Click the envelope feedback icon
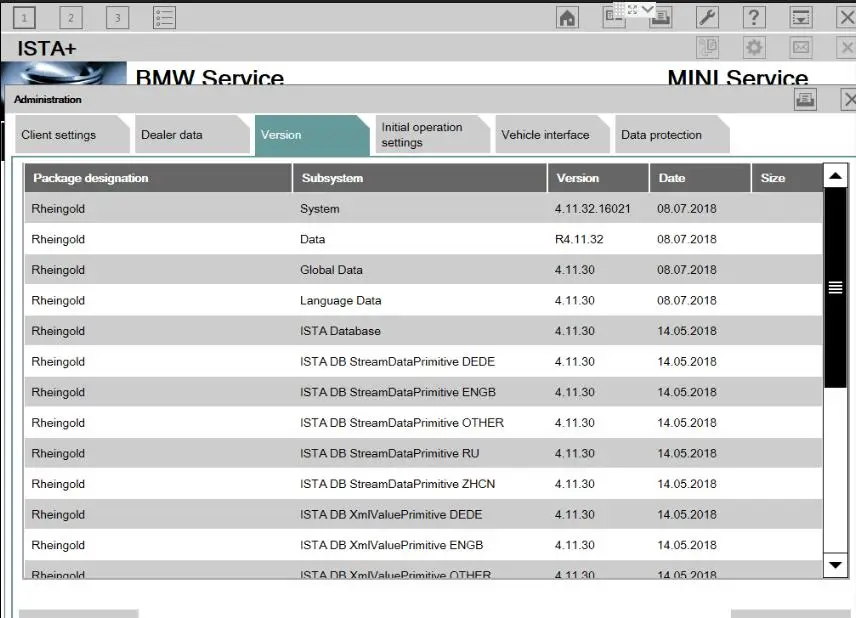Viewport: 856px width, 618px height. 801,47
